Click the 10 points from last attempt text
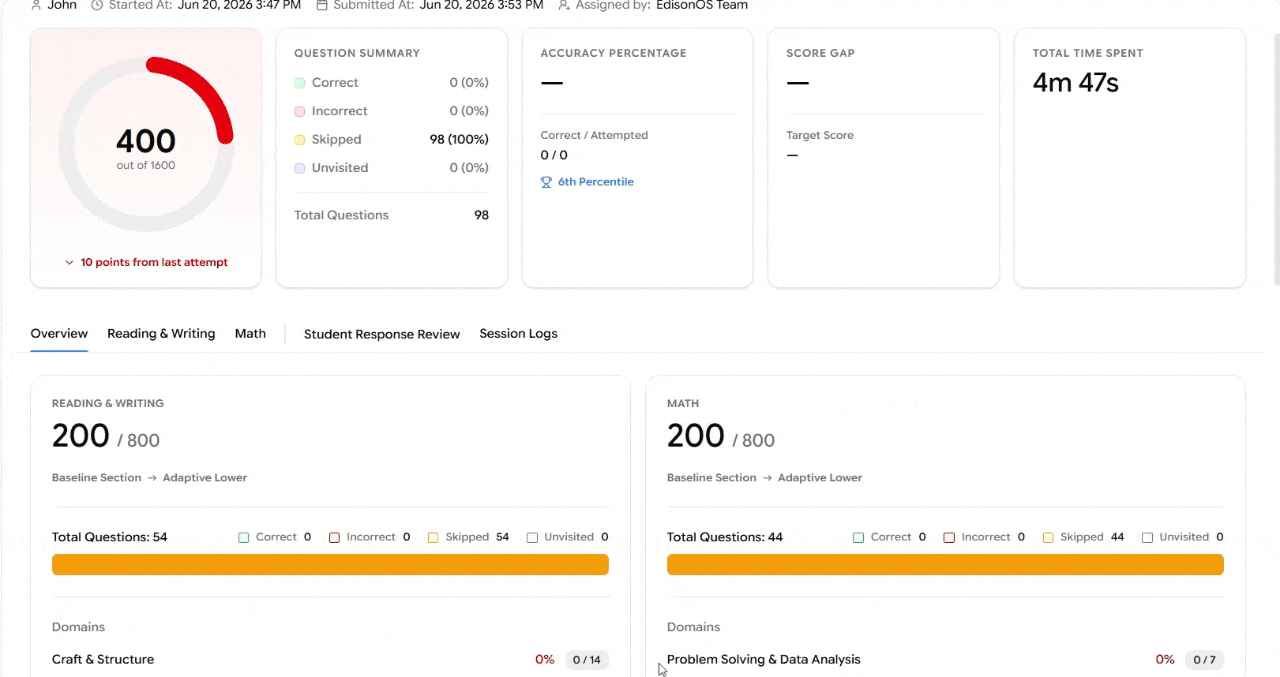The width and height of the screenshot is (1280, 677). pyautogui.click(x=154, y=262)
